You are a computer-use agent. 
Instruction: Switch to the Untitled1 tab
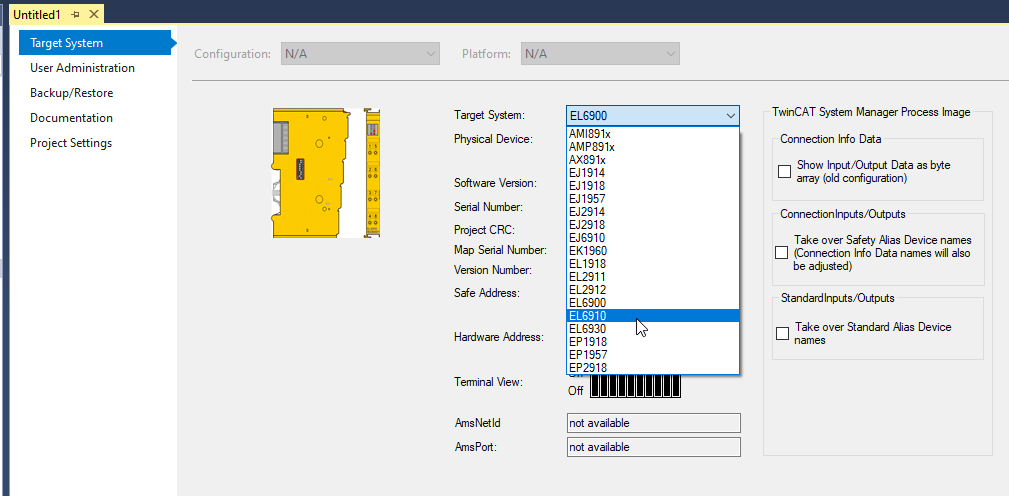click(x=37, y=14)
